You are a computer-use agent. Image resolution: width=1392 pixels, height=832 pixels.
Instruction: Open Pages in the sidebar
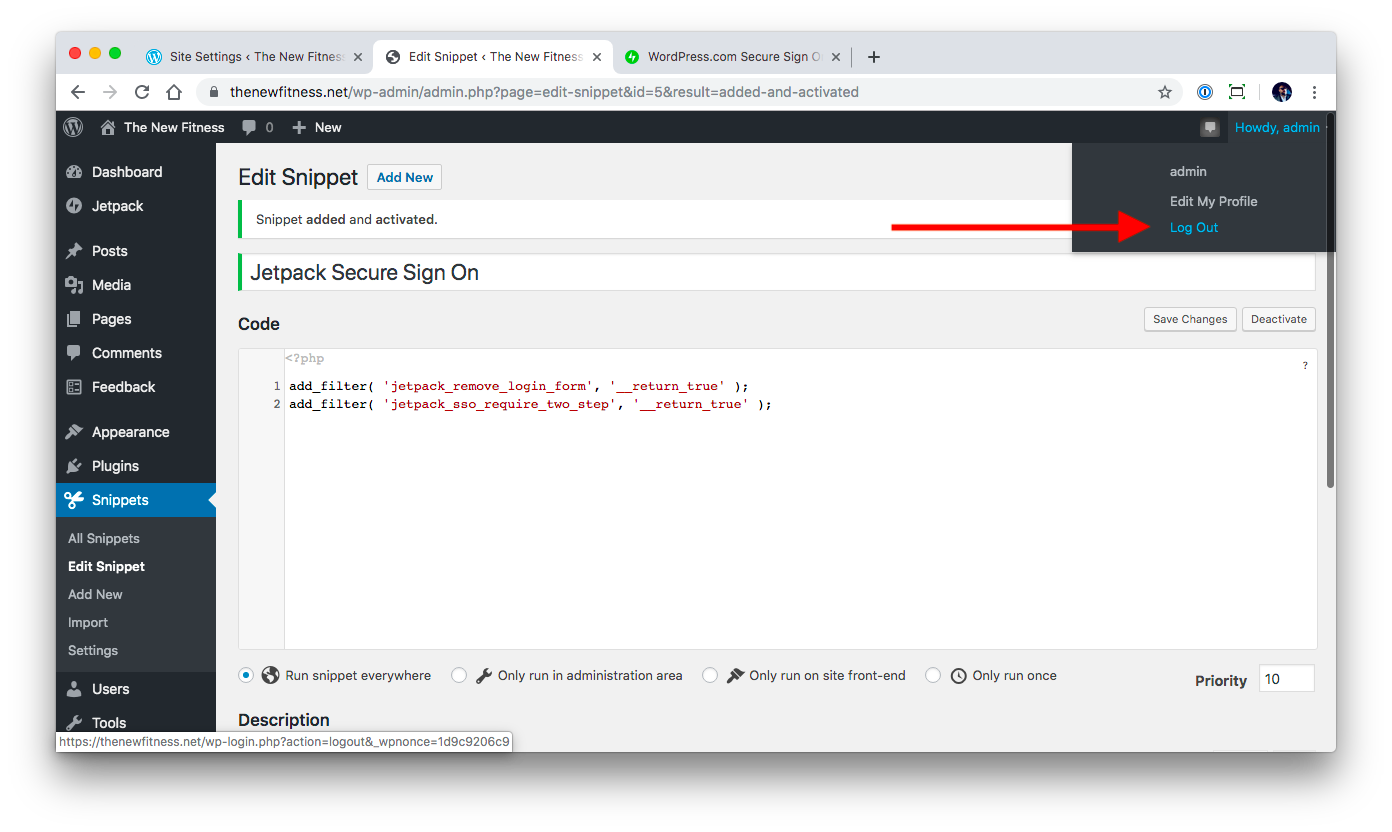tap(136, 319)
